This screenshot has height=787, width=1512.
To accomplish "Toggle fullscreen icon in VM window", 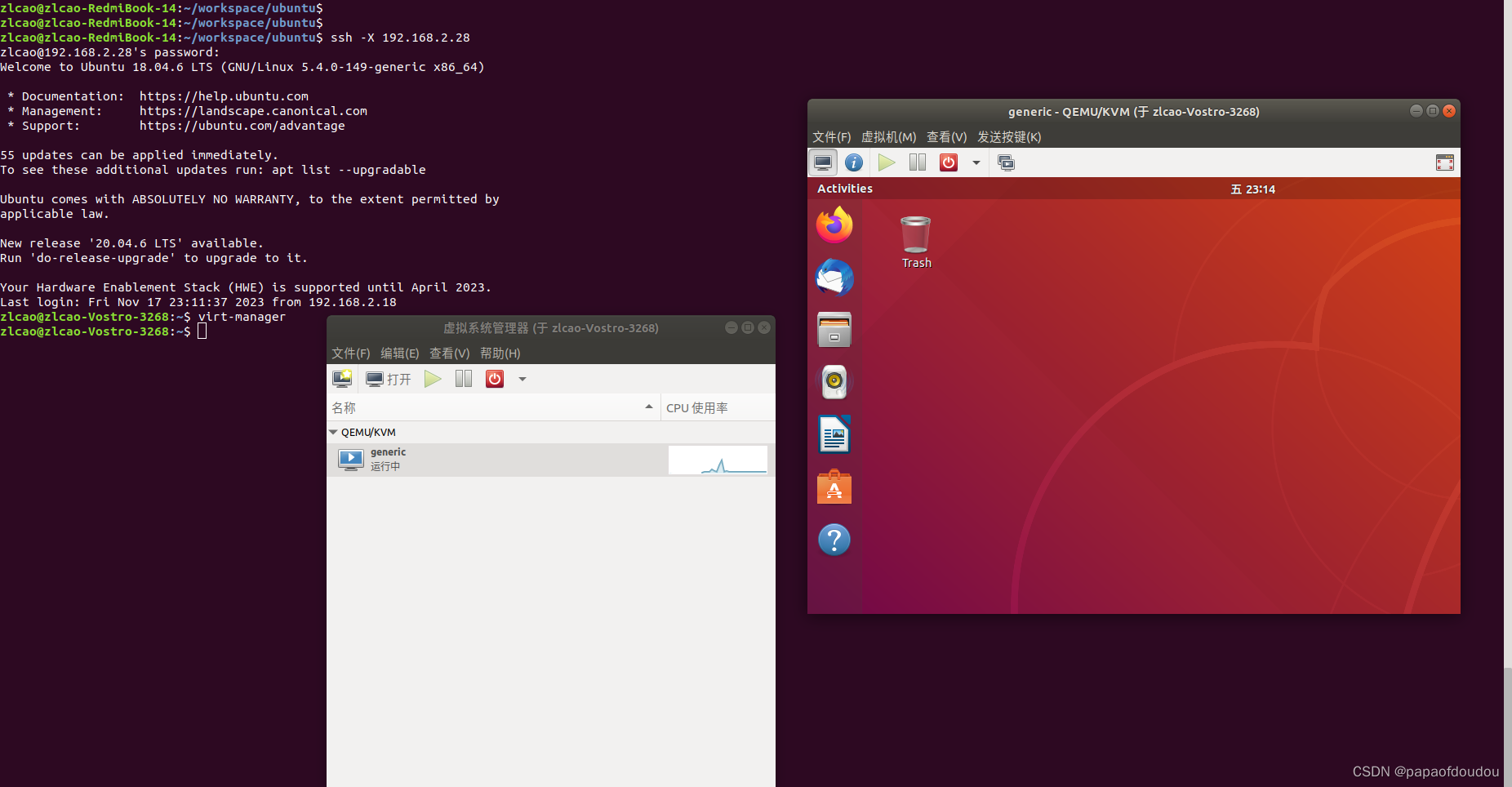I will click(x=1445, y=162).
